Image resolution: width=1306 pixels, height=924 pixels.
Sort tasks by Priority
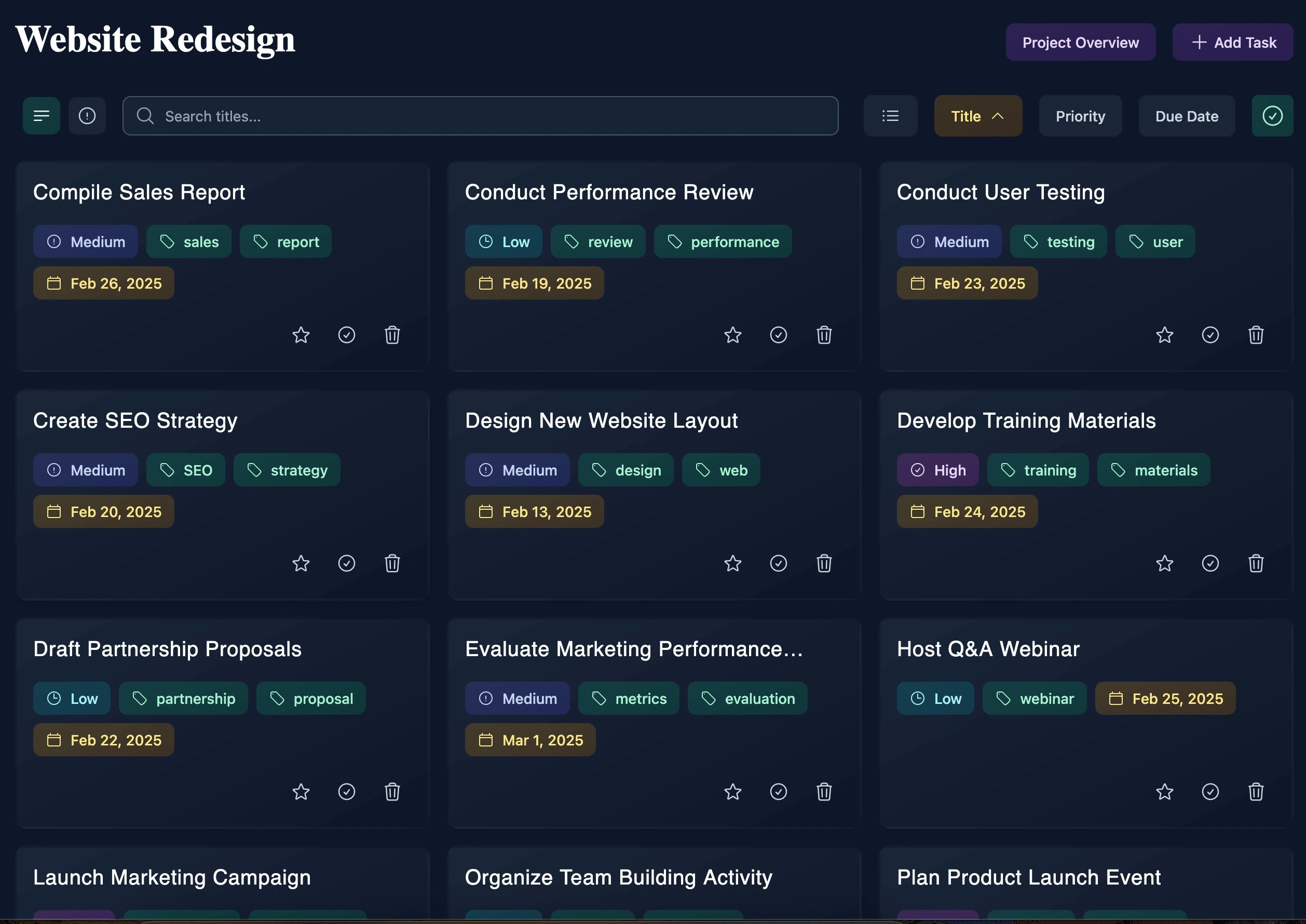tap(1080, 116)
